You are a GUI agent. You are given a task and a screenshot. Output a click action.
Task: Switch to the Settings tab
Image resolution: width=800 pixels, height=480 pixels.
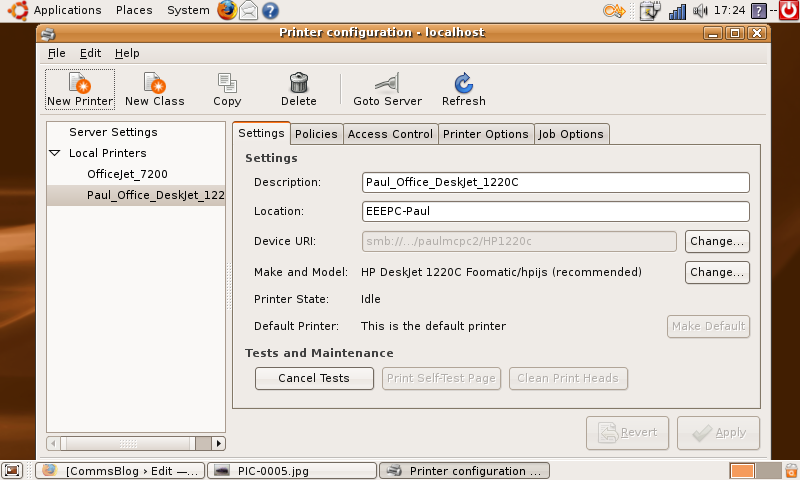tap(261, 133)
